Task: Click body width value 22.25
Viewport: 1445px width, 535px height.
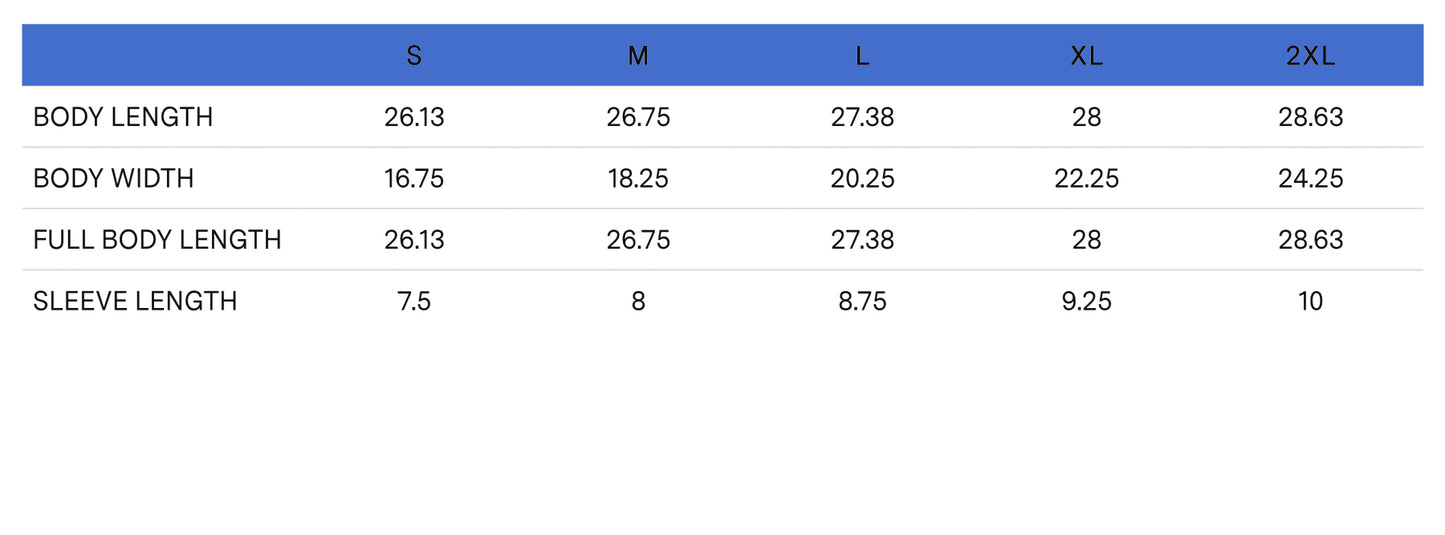Action: coord(1086,179)
